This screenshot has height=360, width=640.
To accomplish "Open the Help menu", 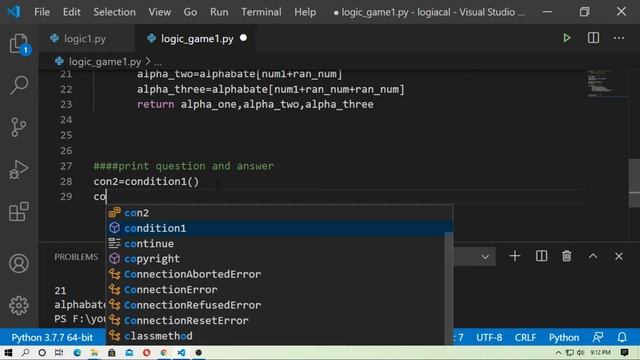I will pos(305,12).
